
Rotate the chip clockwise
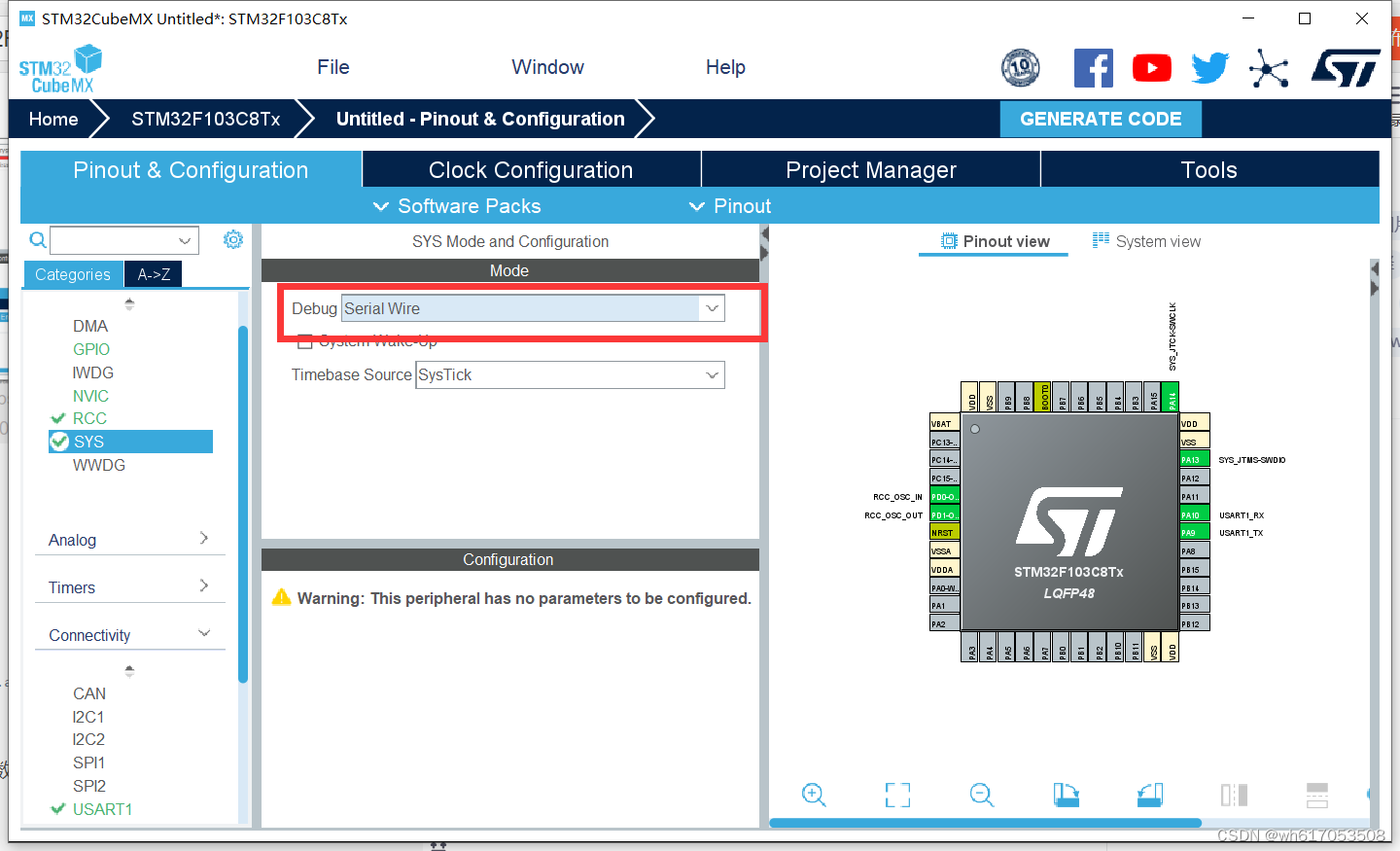click(x=1066, y=795)
